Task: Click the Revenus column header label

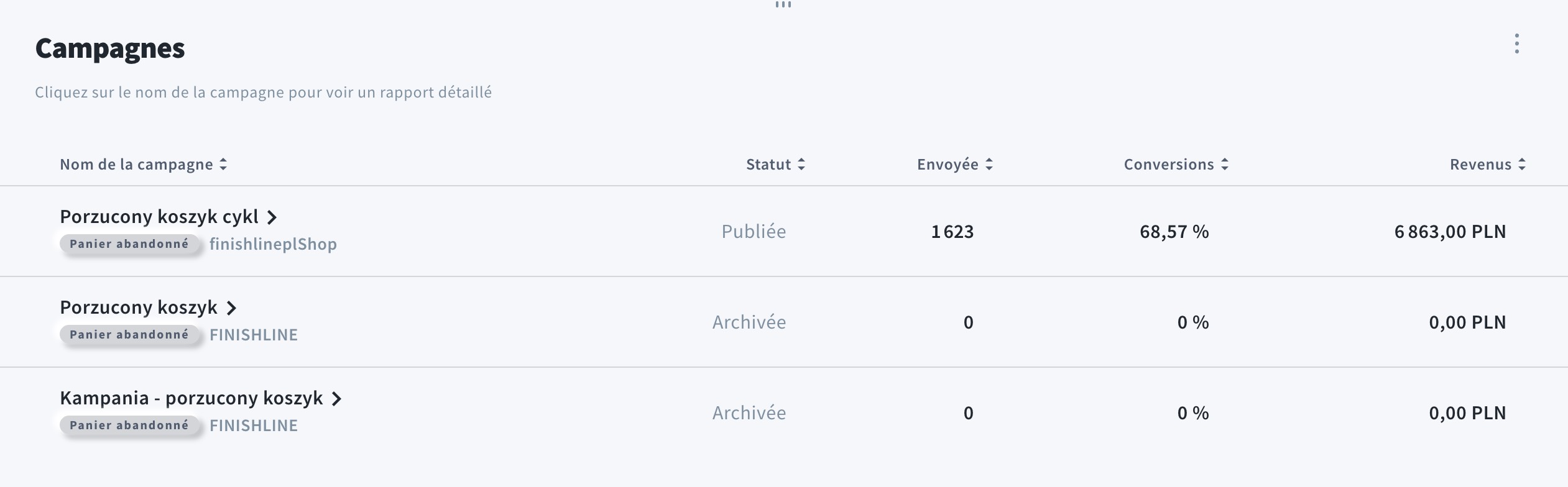Action: click(1480, 165)
